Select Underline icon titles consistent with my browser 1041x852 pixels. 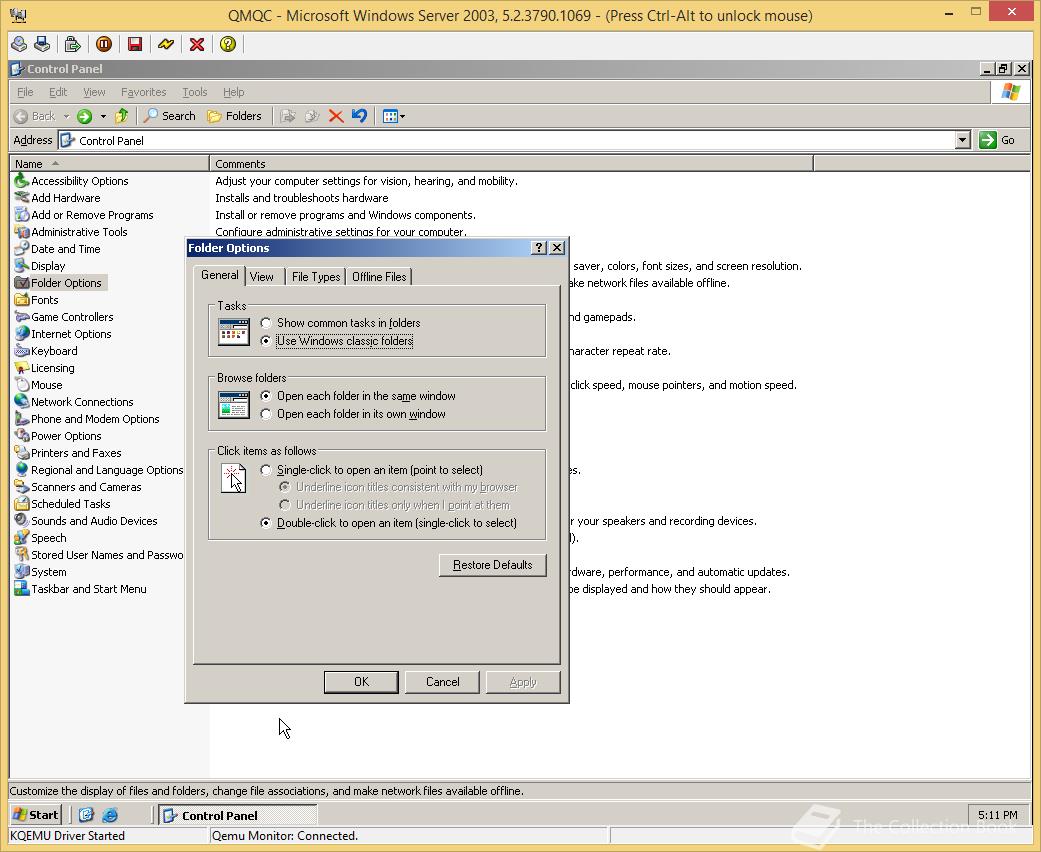point(398,487)
